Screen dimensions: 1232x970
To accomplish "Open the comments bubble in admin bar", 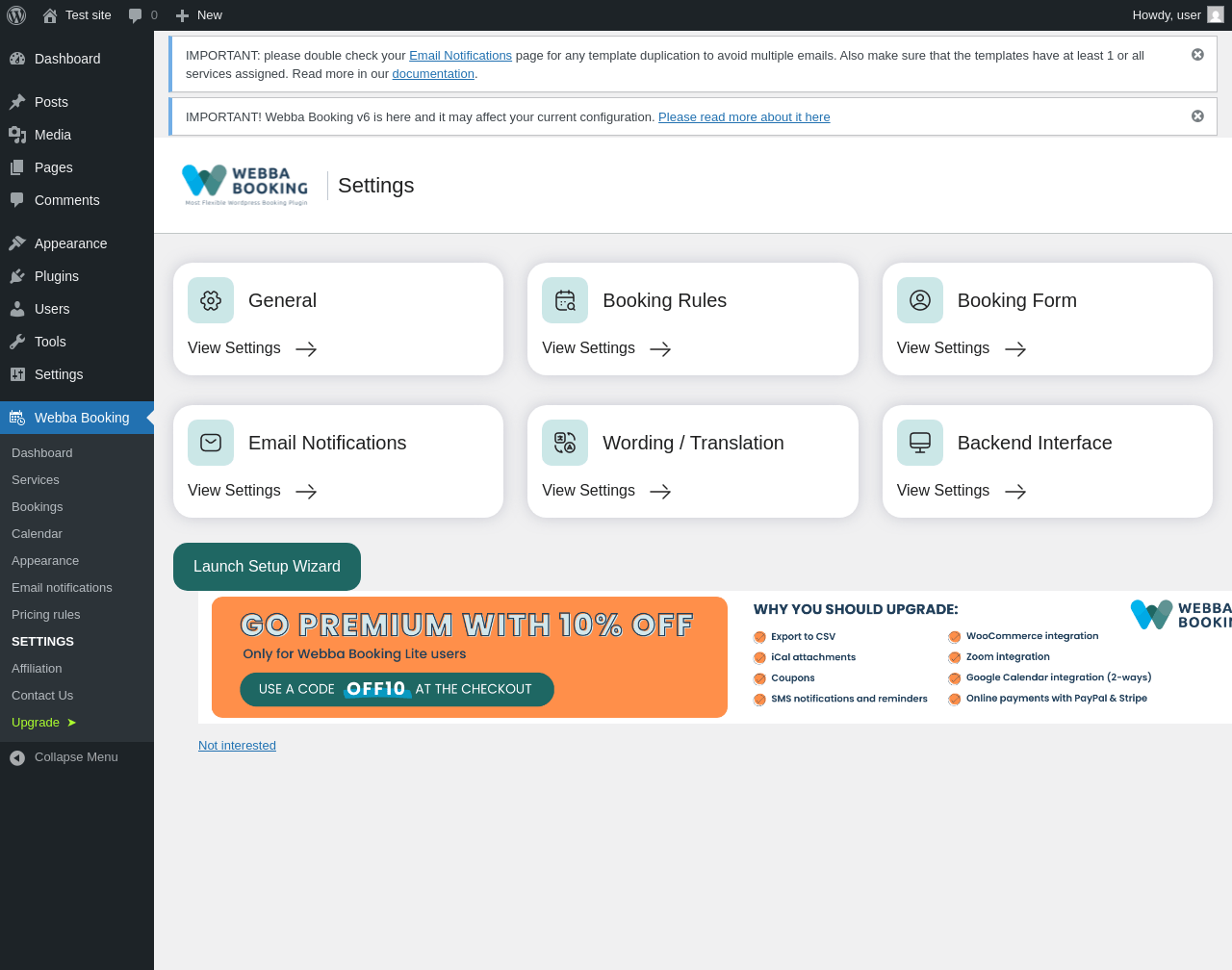I will (x=136, y=15).
